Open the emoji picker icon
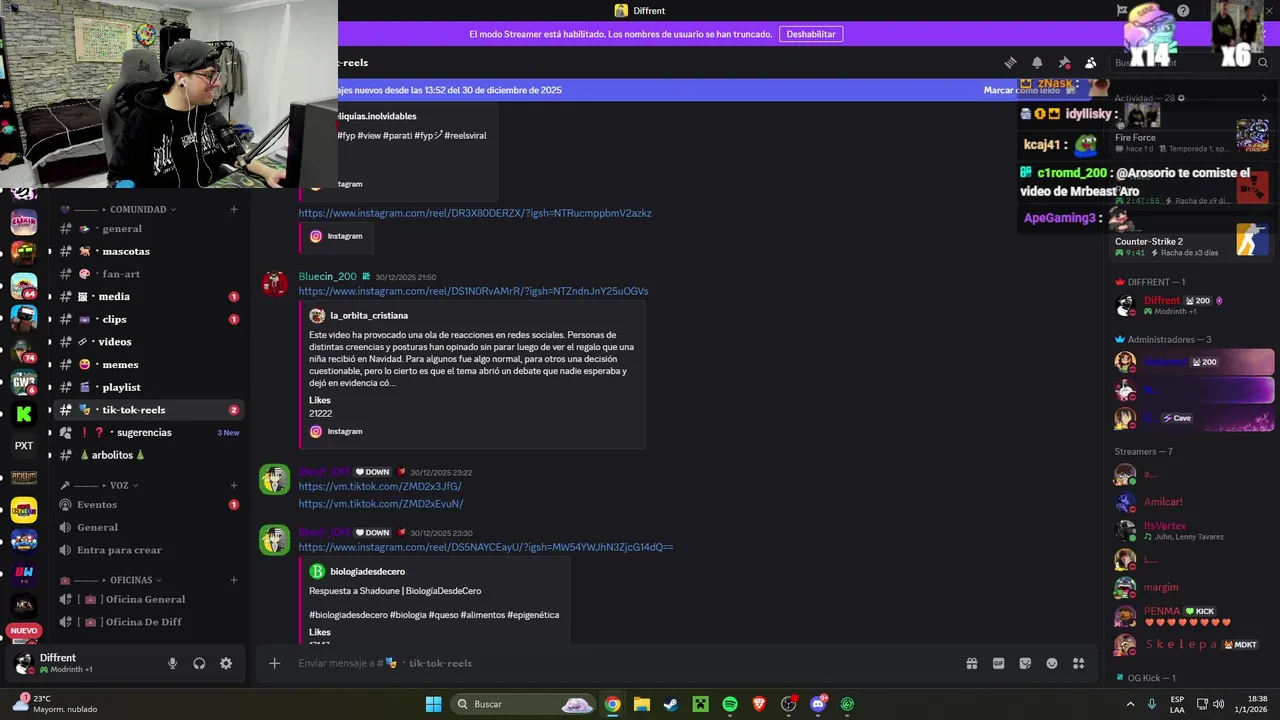The image size is (1280, 720). tap(1052, 663)
